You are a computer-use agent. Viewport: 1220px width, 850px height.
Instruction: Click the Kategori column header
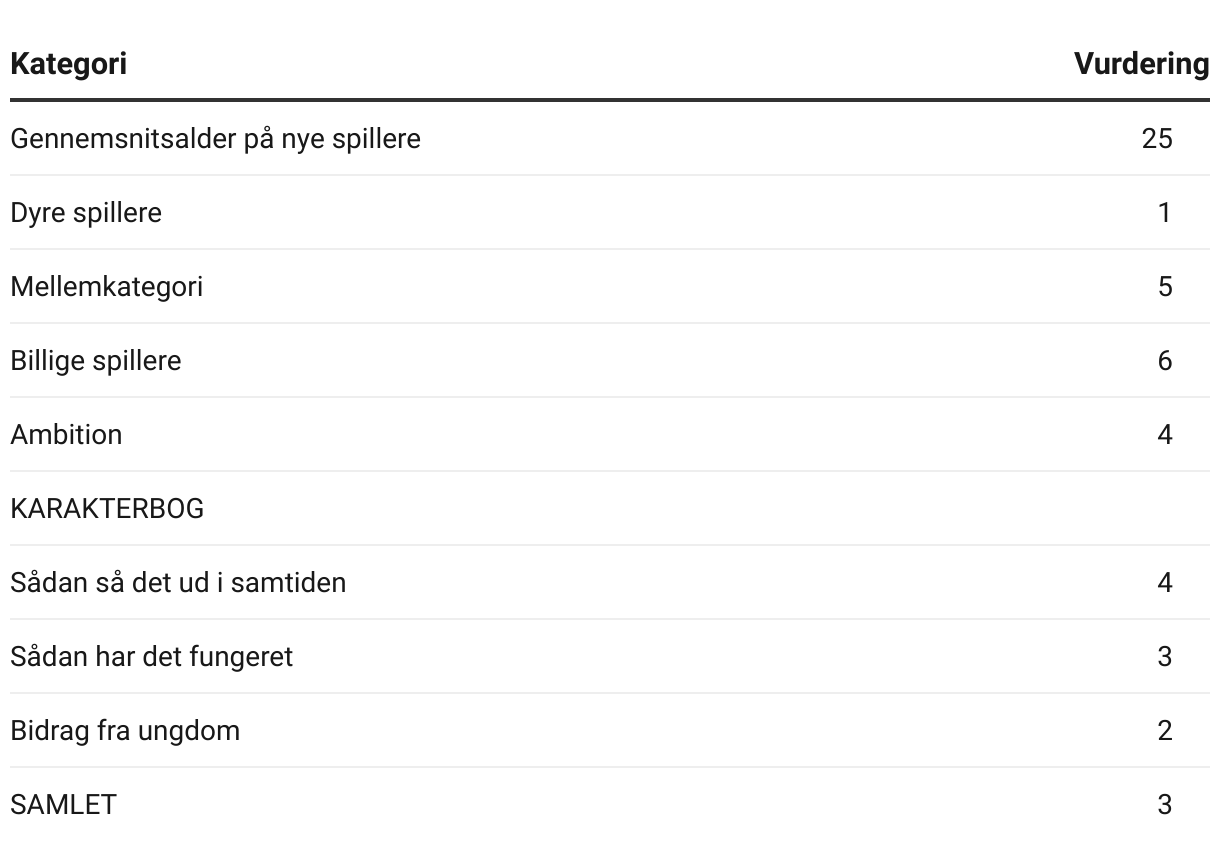(68, 64)
